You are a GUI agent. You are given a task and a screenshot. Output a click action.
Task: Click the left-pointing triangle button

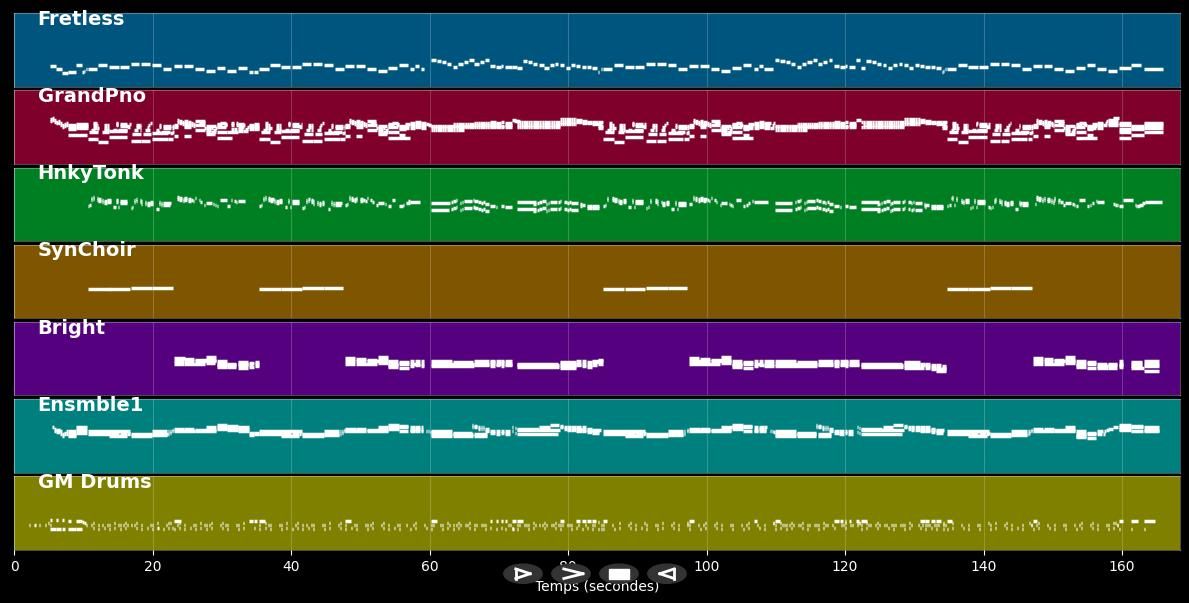pyautogui.click(x=666, y=574)
